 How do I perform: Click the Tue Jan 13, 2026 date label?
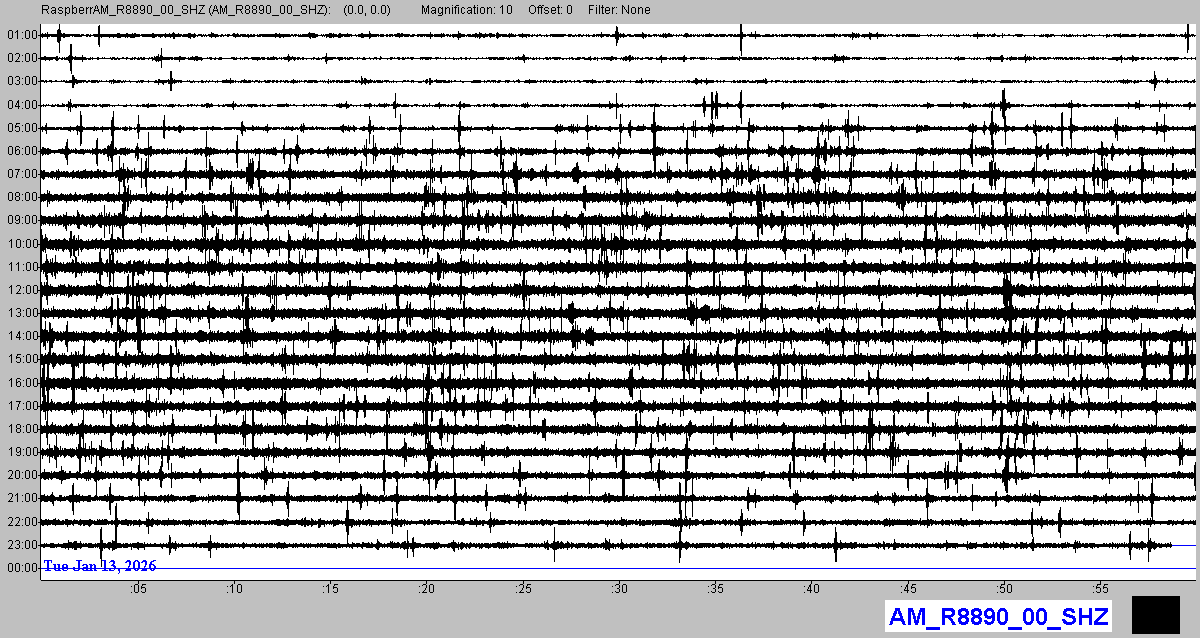pos(100,566)
